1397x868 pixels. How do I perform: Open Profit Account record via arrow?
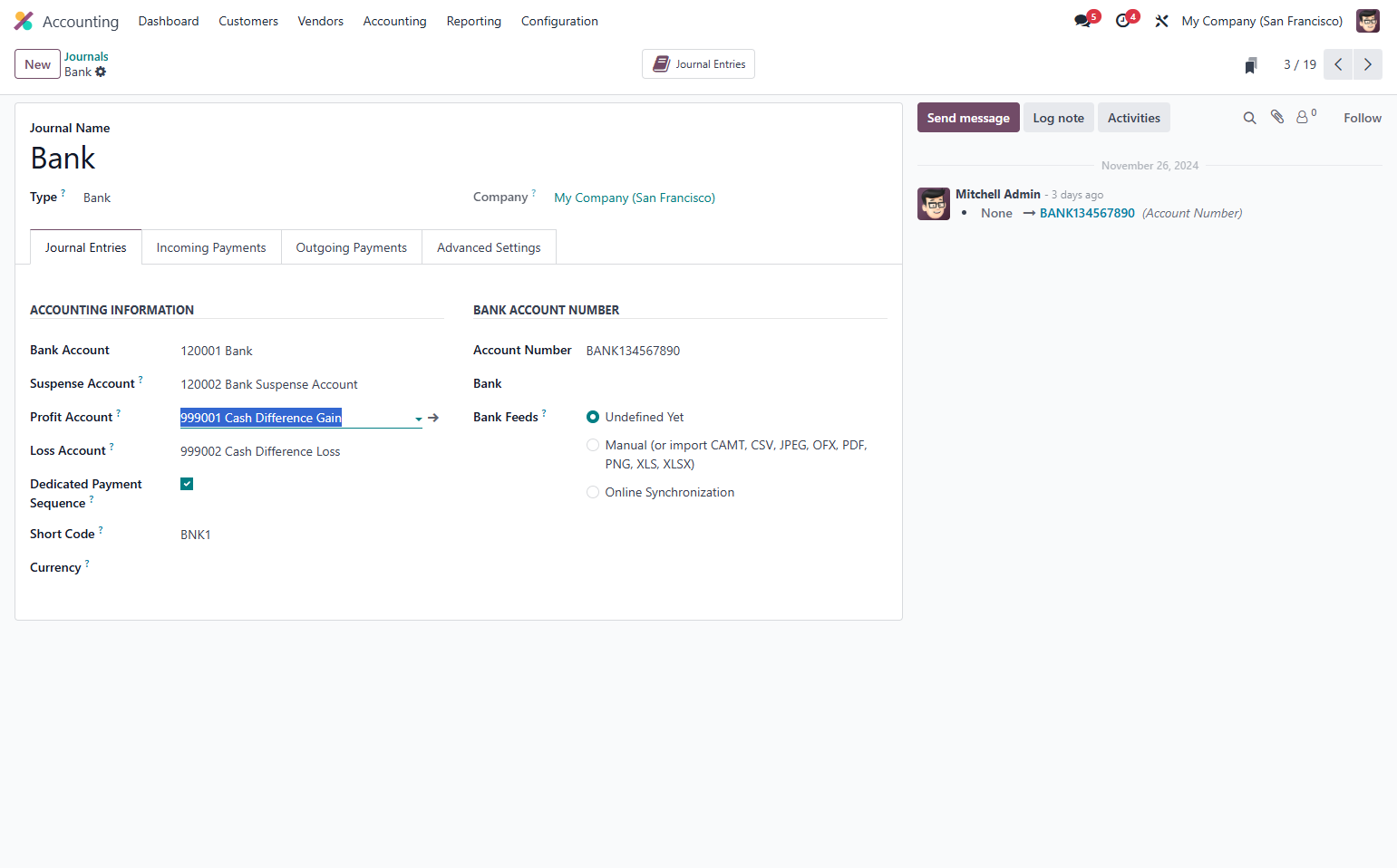tap(433, 418)
